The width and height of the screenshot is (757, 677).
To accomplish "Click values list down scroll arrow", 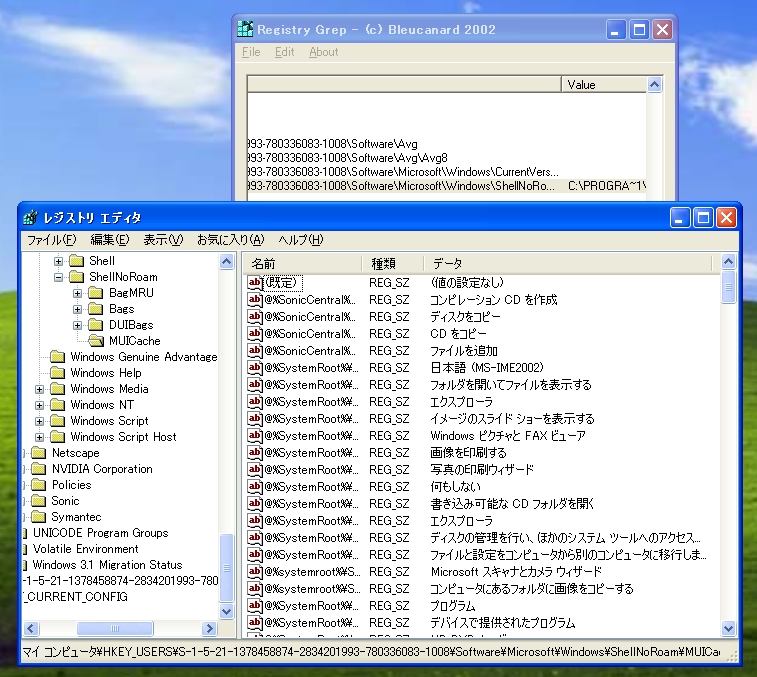I will (728, 628).
